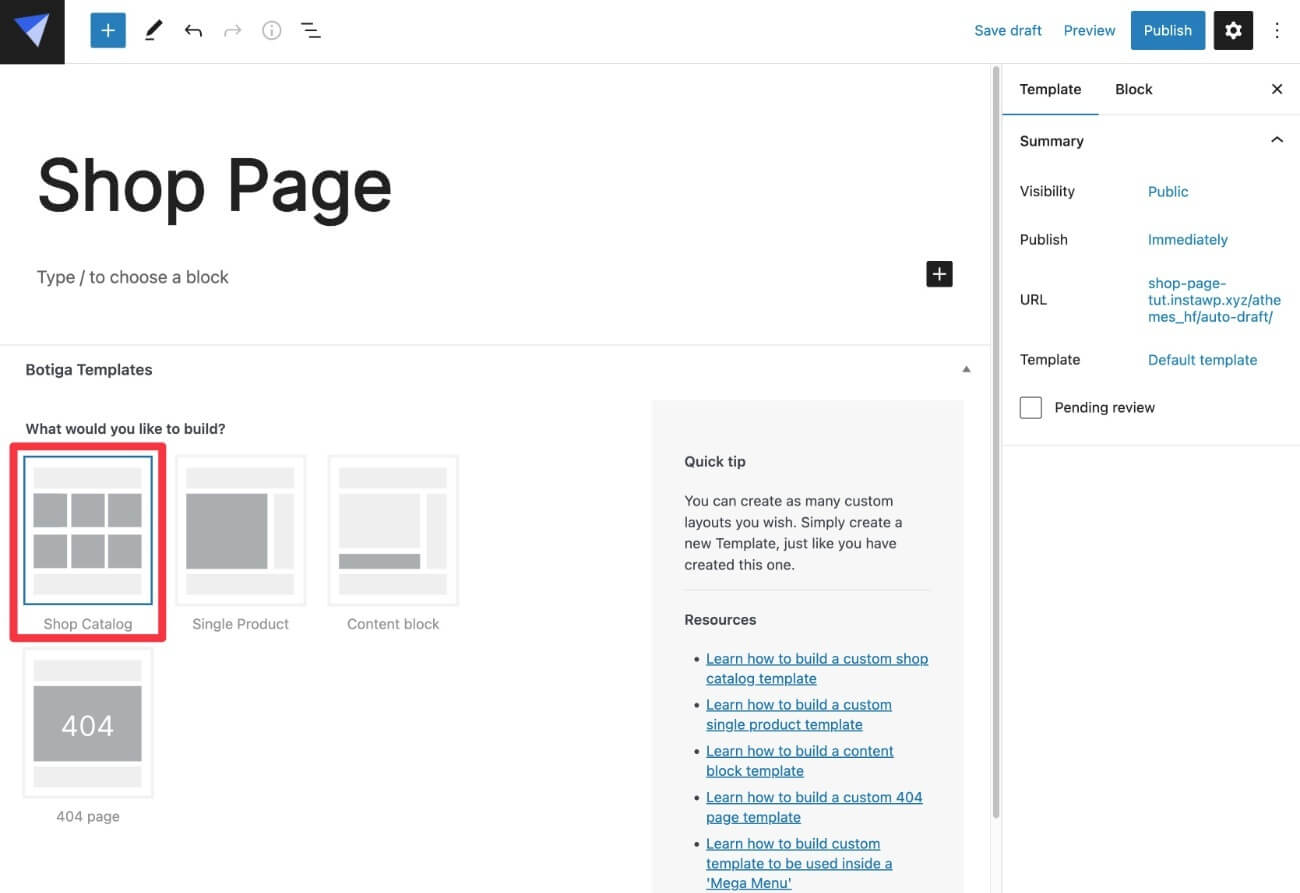The height and width of the screenshot is (893, 1300).
Task: Open 'build a content block template' link
Action: pyautogui.click(x=800, y=760)
